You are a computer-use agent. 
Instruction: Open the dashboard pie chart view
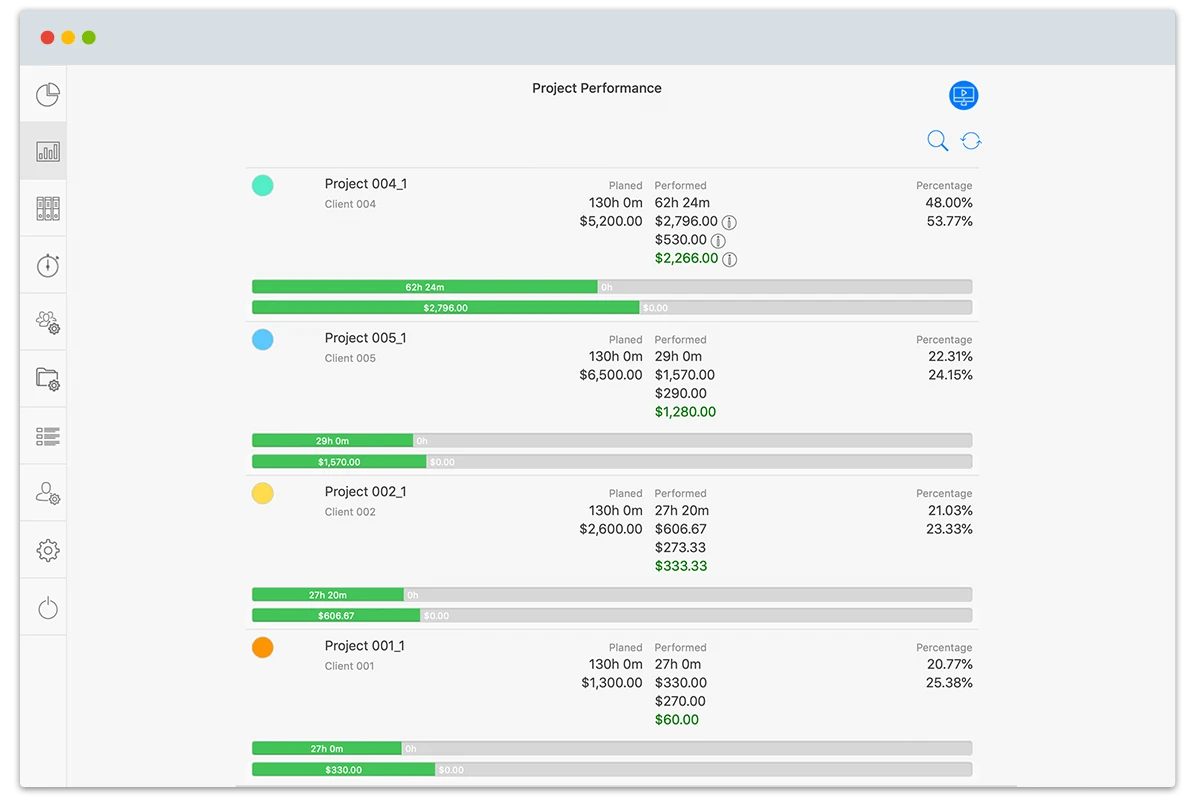click(x=46, y=93)
